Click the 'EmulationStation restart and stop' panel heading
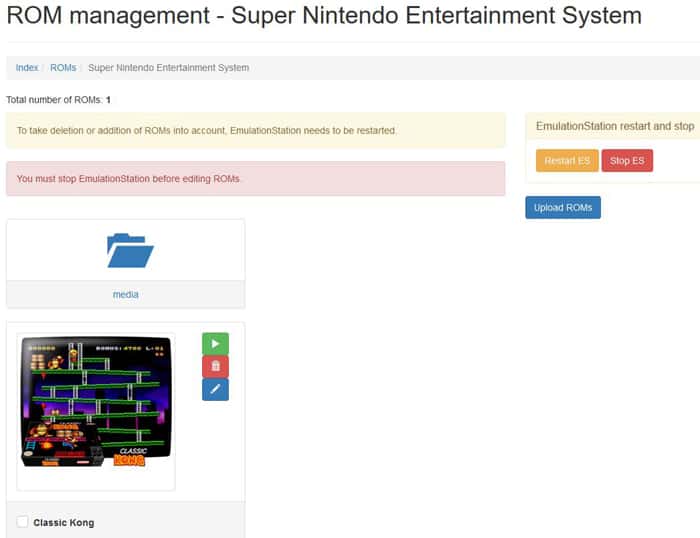700x538 pixels. pyautogui.click(x=615, y=126)
